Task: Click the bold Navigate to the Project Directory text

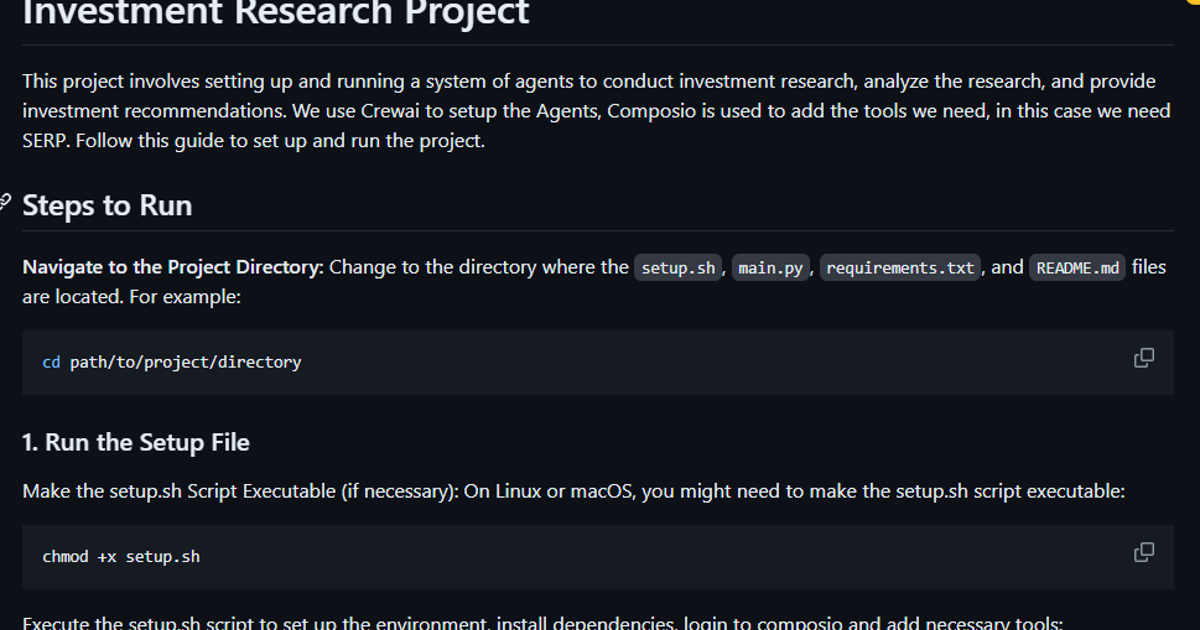Action: (172, 267)
